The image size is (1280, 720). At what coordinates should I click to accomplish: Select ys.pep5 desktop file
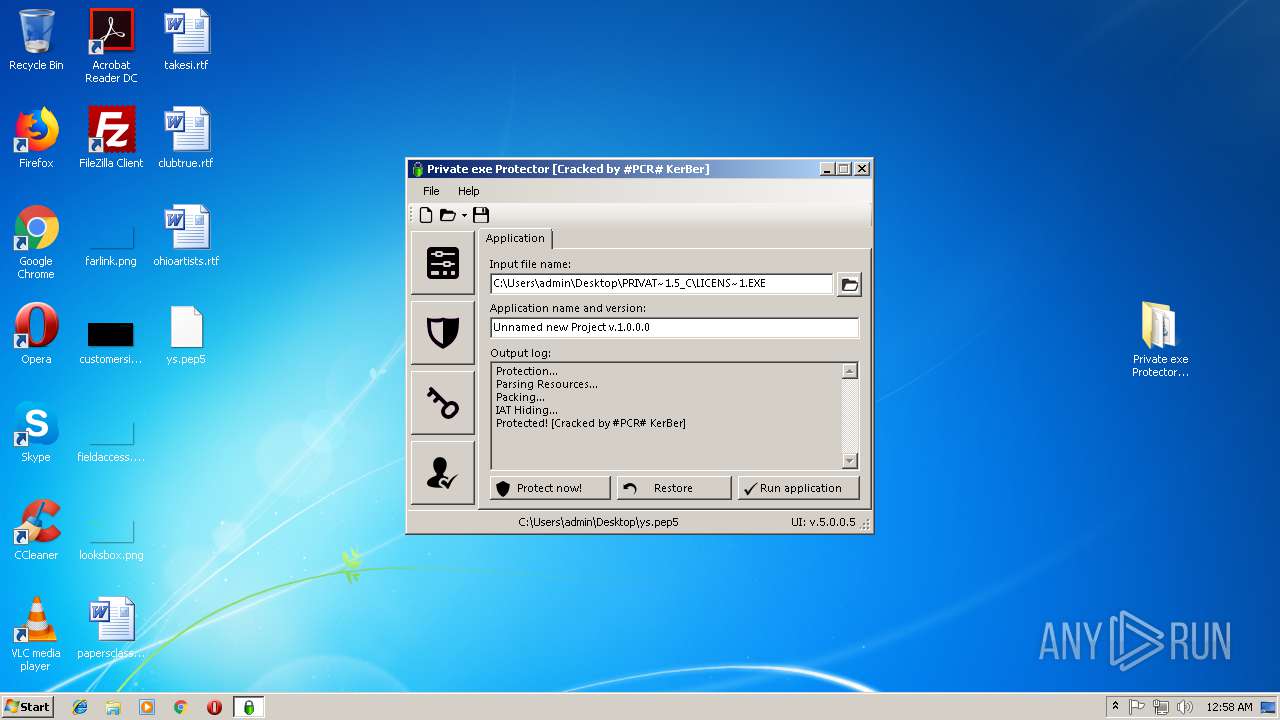186,334
